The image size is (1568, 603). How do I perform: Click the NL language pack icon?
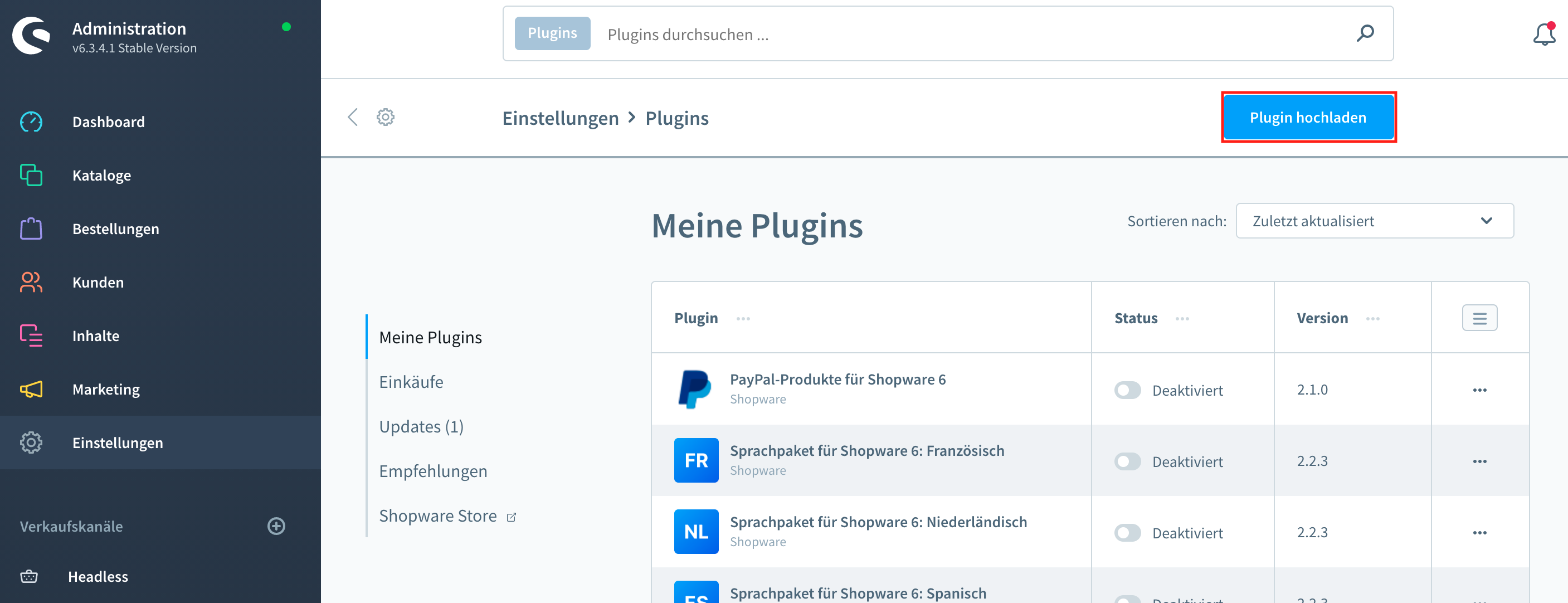[697, 532]
